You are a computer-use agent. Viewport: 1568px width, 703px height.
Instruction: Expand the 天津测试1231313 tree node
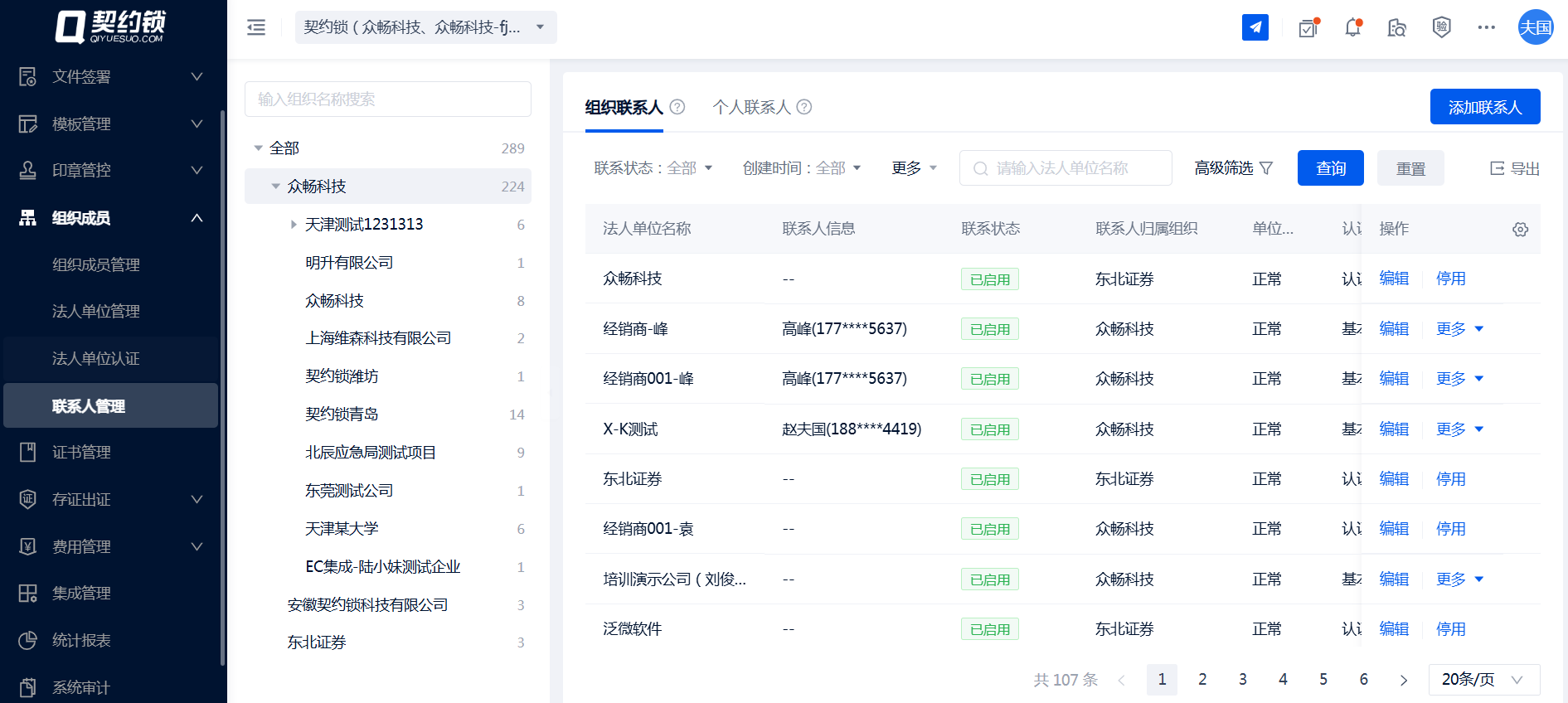[x=294, y=225]
